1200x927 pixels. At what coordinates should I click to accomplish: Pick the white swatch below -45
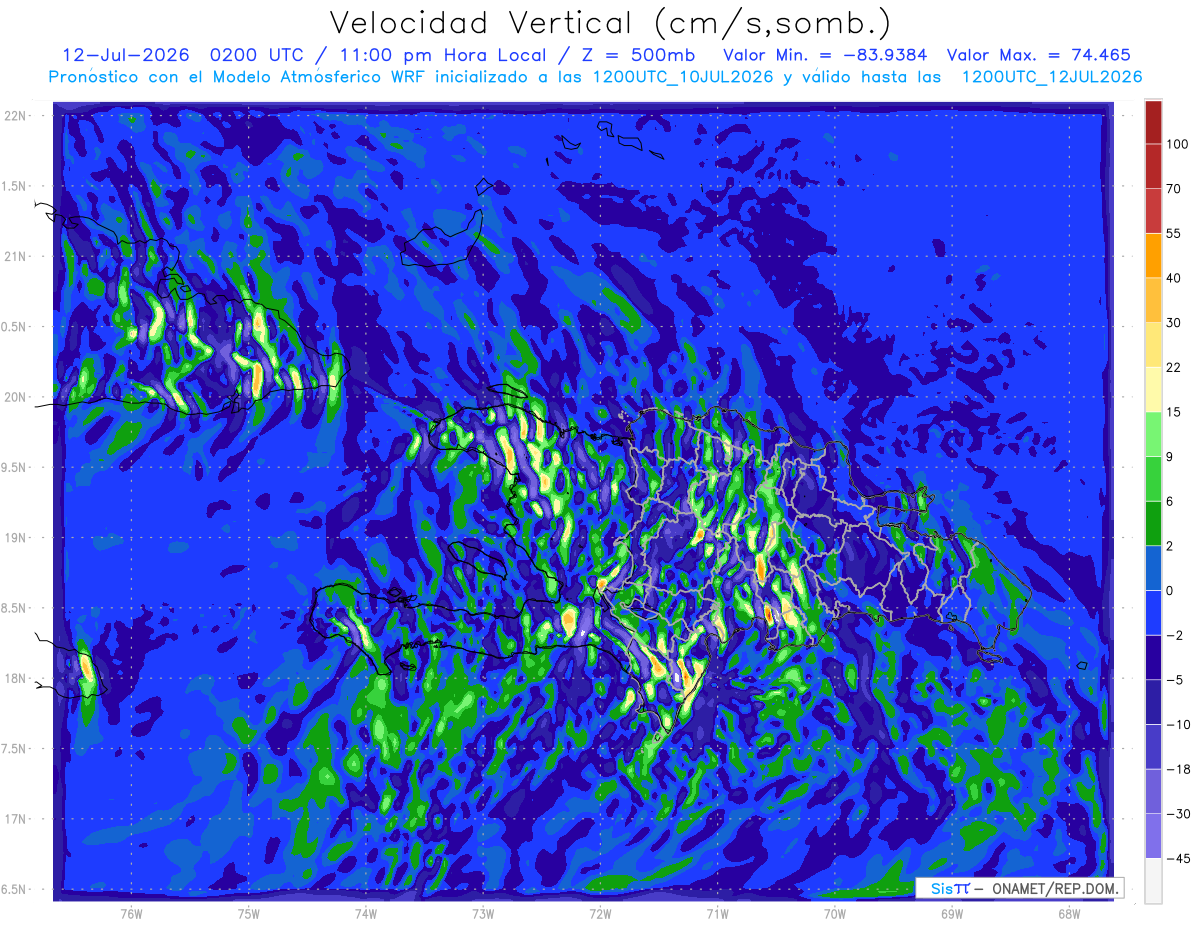[1153, 881]
